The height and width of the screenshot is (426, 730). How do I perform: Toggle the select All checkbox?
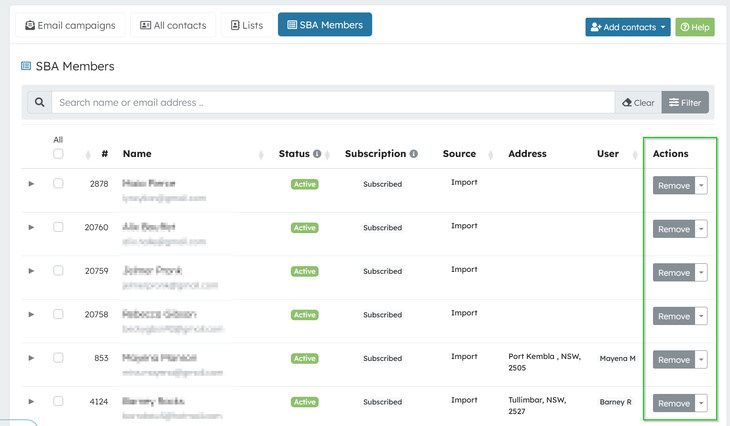pyautogui.click(x=58, y=154)
